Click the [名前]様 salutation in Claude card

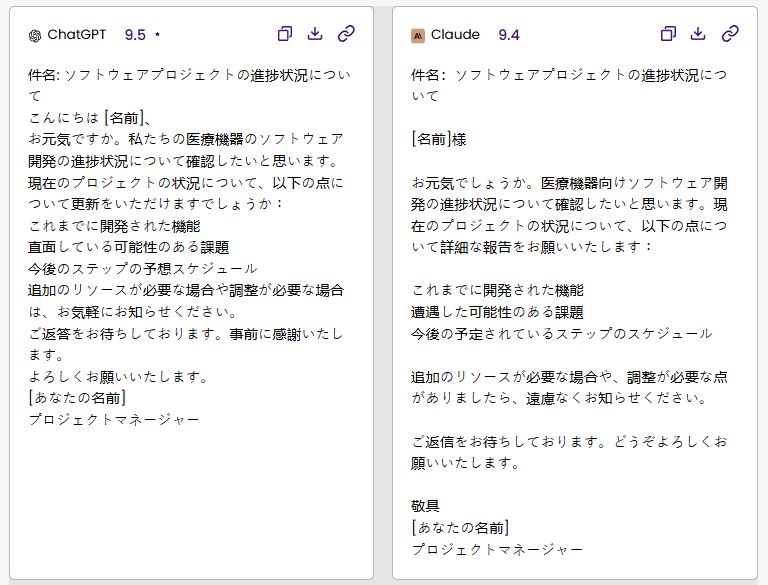click(x=439, y=139)
